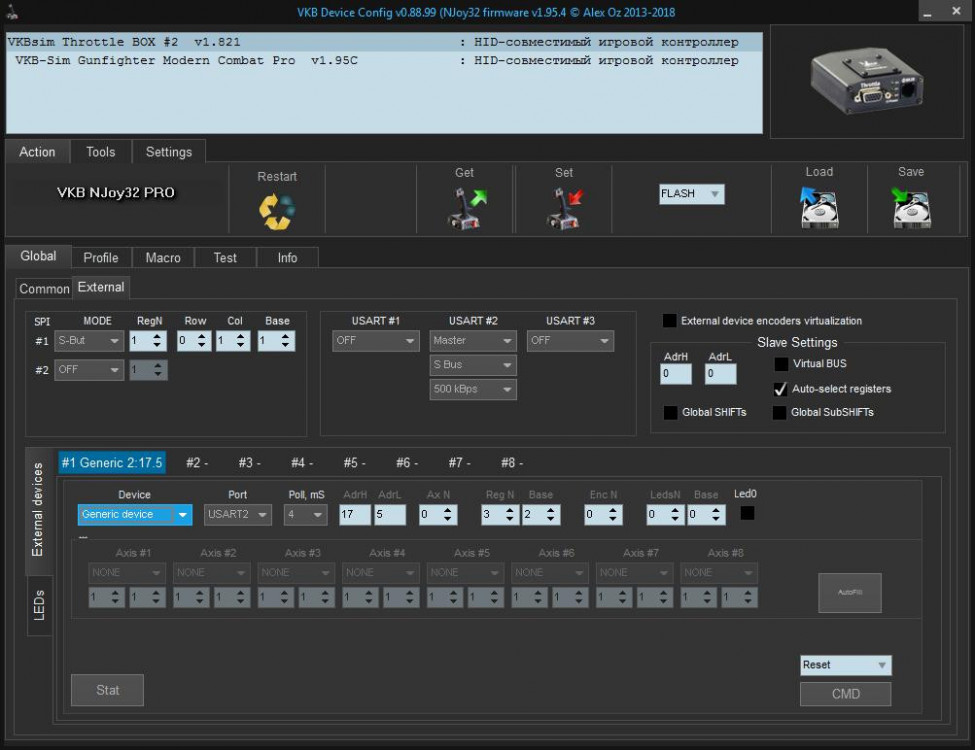Image resolution: width=975 pixels, height=750 pixels.
Task: Switch to the Profile tab
Action: 101,257
